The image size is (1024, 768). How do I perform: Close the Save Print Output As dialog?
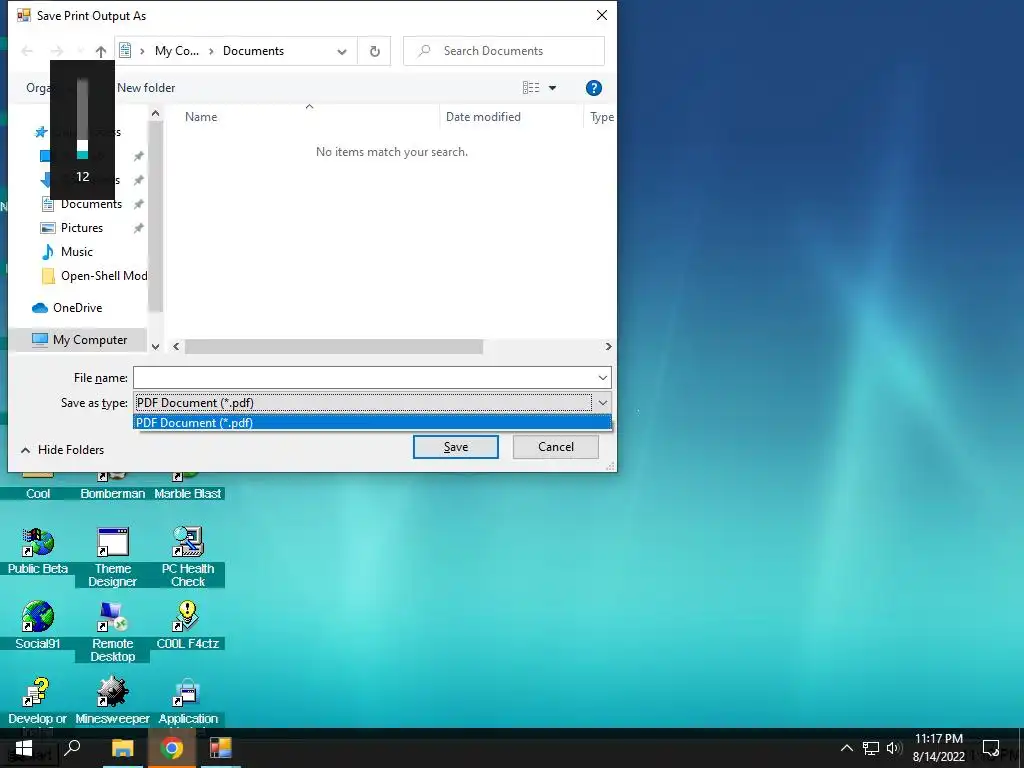(601, 15)
